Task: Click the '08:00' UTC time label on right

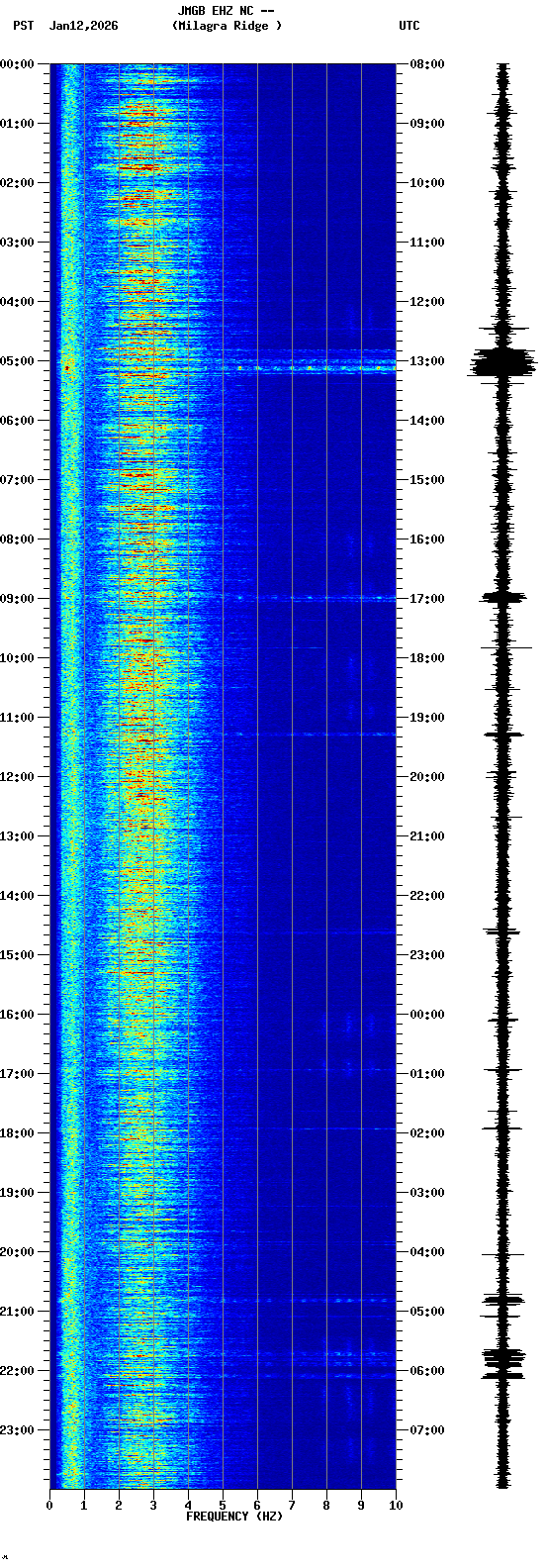Action: 427,64
